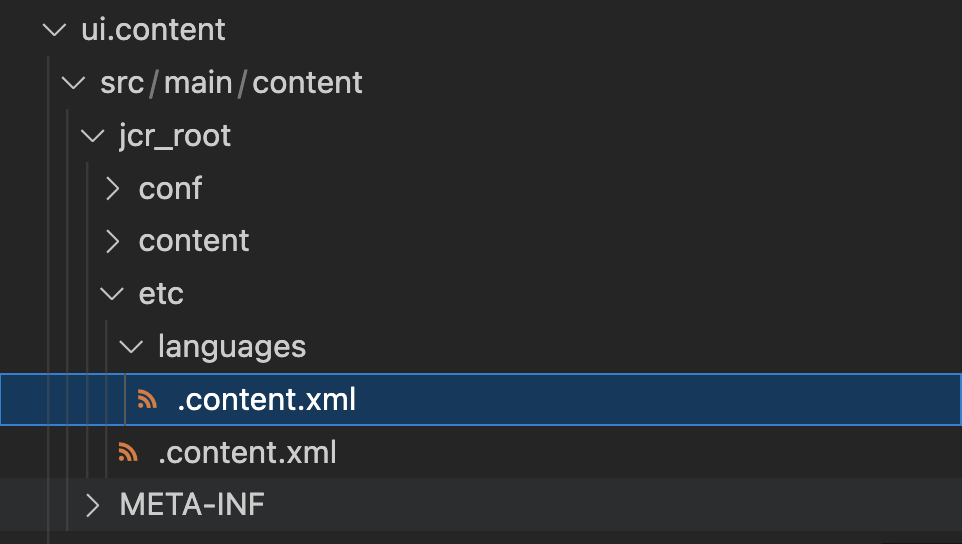
Task: Select the META-INF folder name
Action: coord(192,506)
